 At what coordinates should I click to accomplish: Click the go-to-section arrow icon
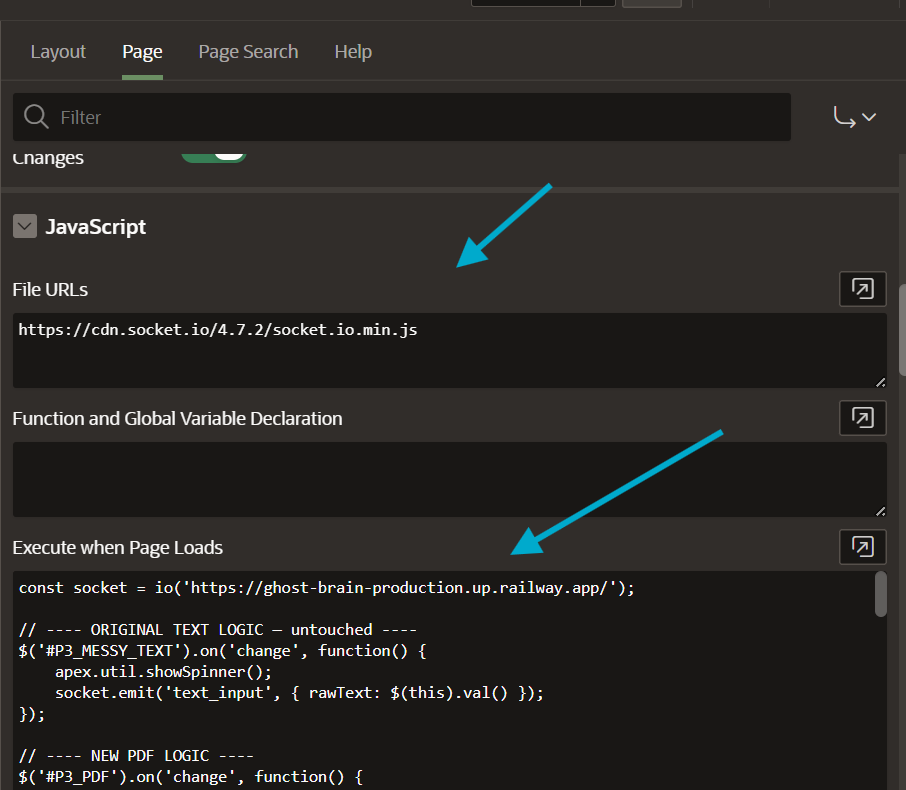[843, 116]
